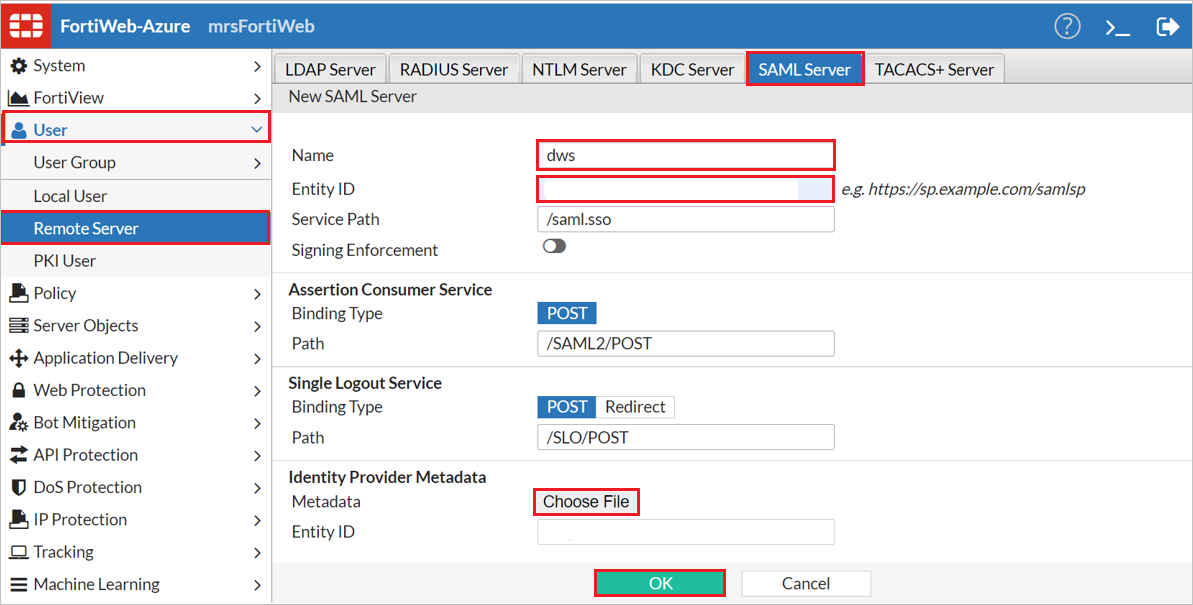Viewport: 1193px width, 605px height.
Task: Click the FortiWeb-Azure title text
Action: click(x=126, y=27)
